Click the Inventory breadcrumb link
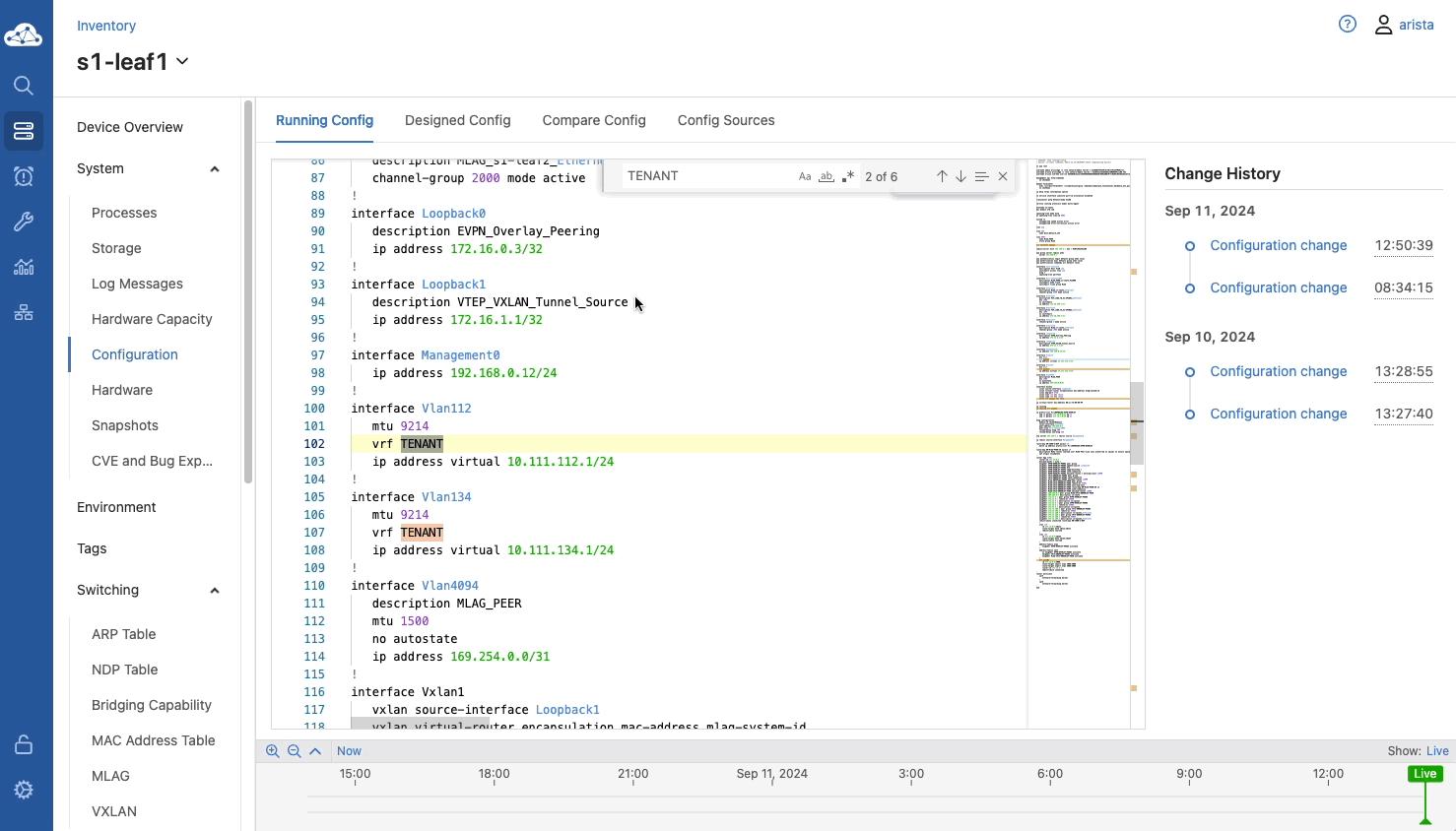This screenshot has height=831, width=1456. (x=106, y=26)
